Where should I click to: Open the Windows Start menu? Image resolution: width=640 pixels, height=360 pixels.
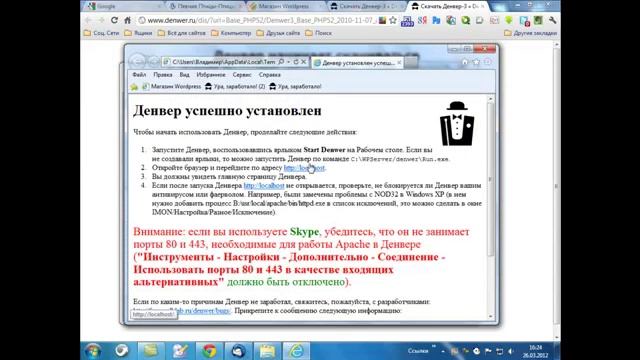coord(93,351)
